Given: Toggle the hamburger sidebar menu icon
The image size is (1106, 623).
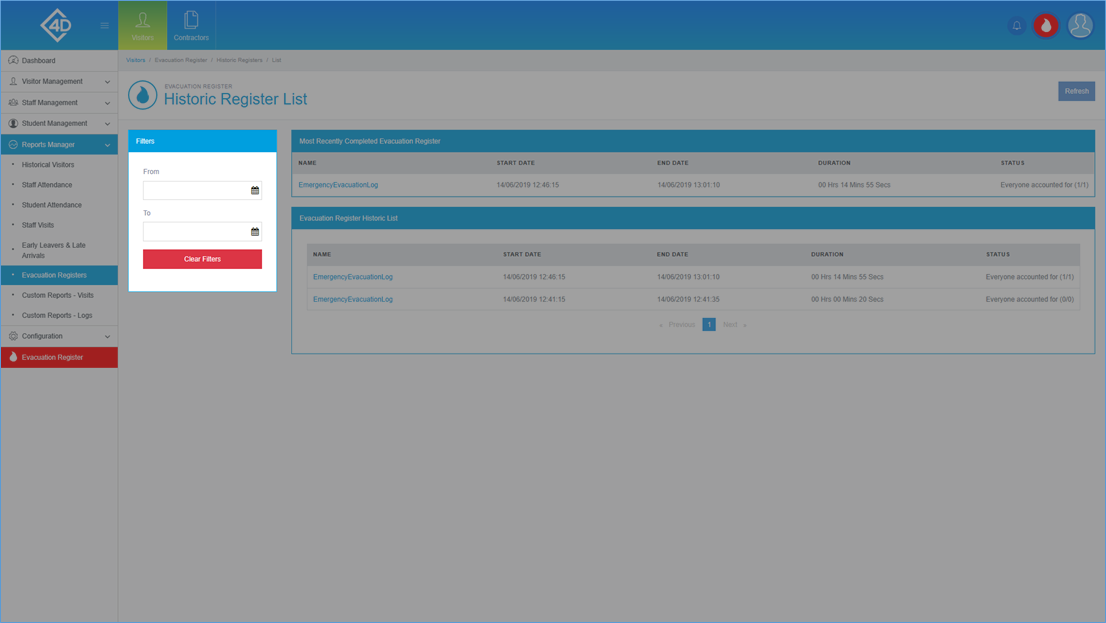Looking at the screenshot, I should [x=104, y=25].
